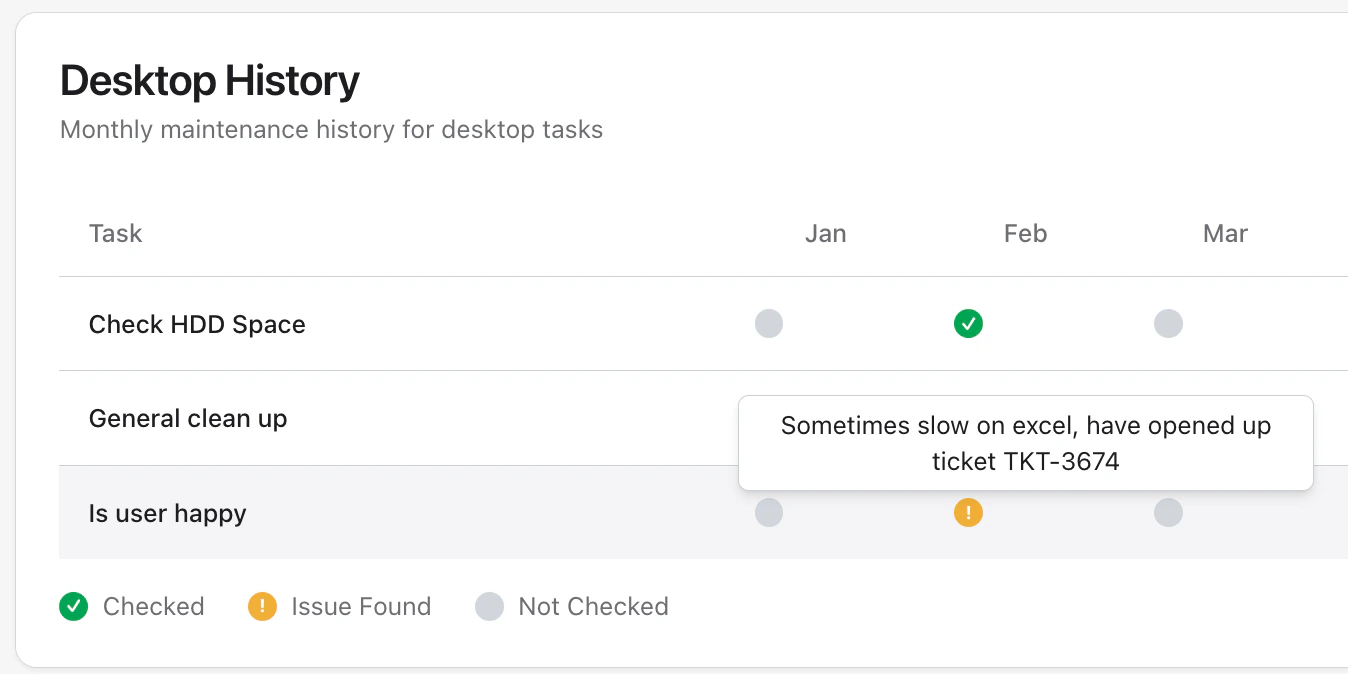Expand the Check HDD Space row
1348x674 pixels.
click(x=197, y=323)
